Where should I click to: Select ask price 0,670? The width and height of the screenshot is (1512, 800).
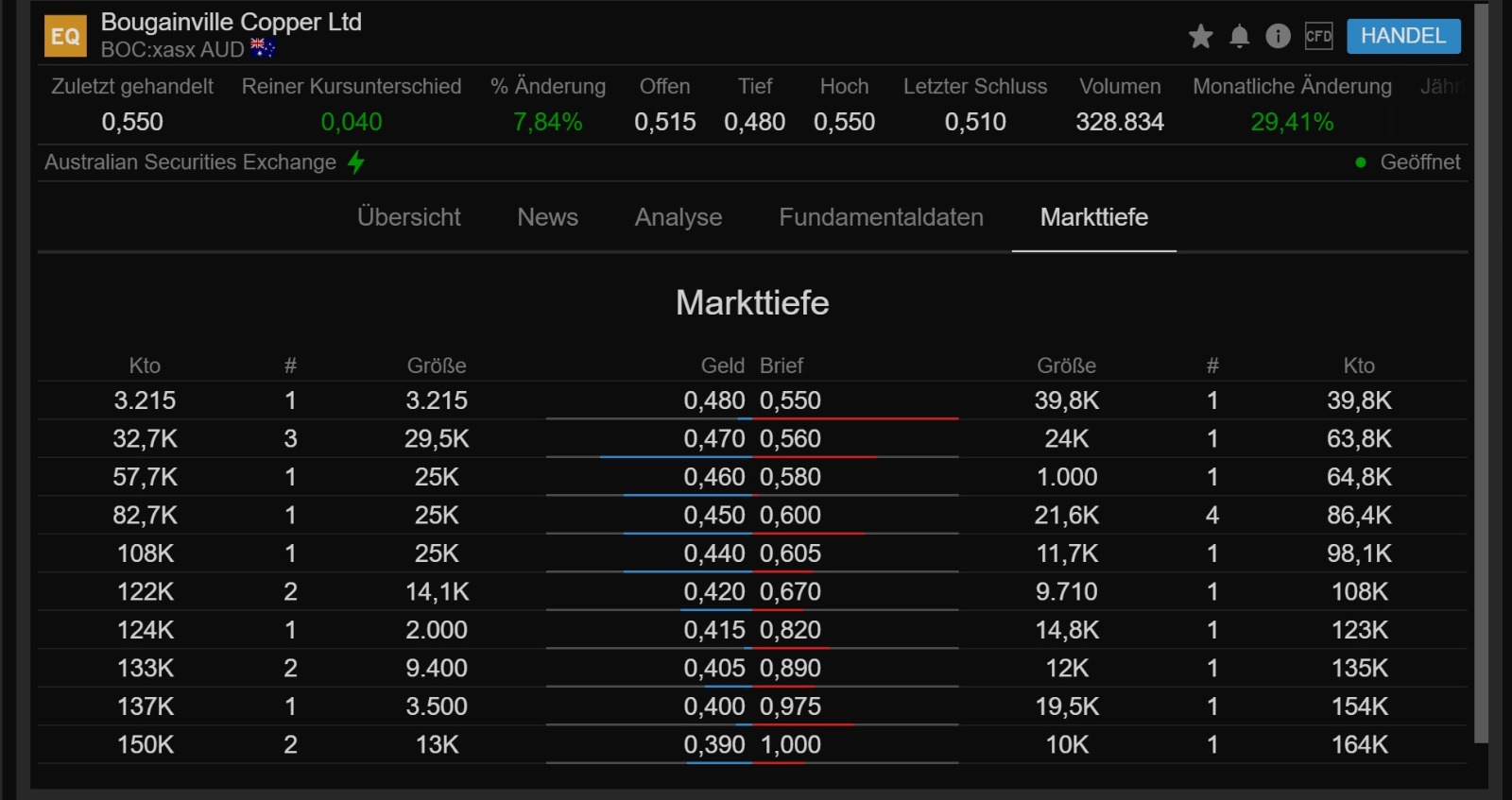(791, 592)
